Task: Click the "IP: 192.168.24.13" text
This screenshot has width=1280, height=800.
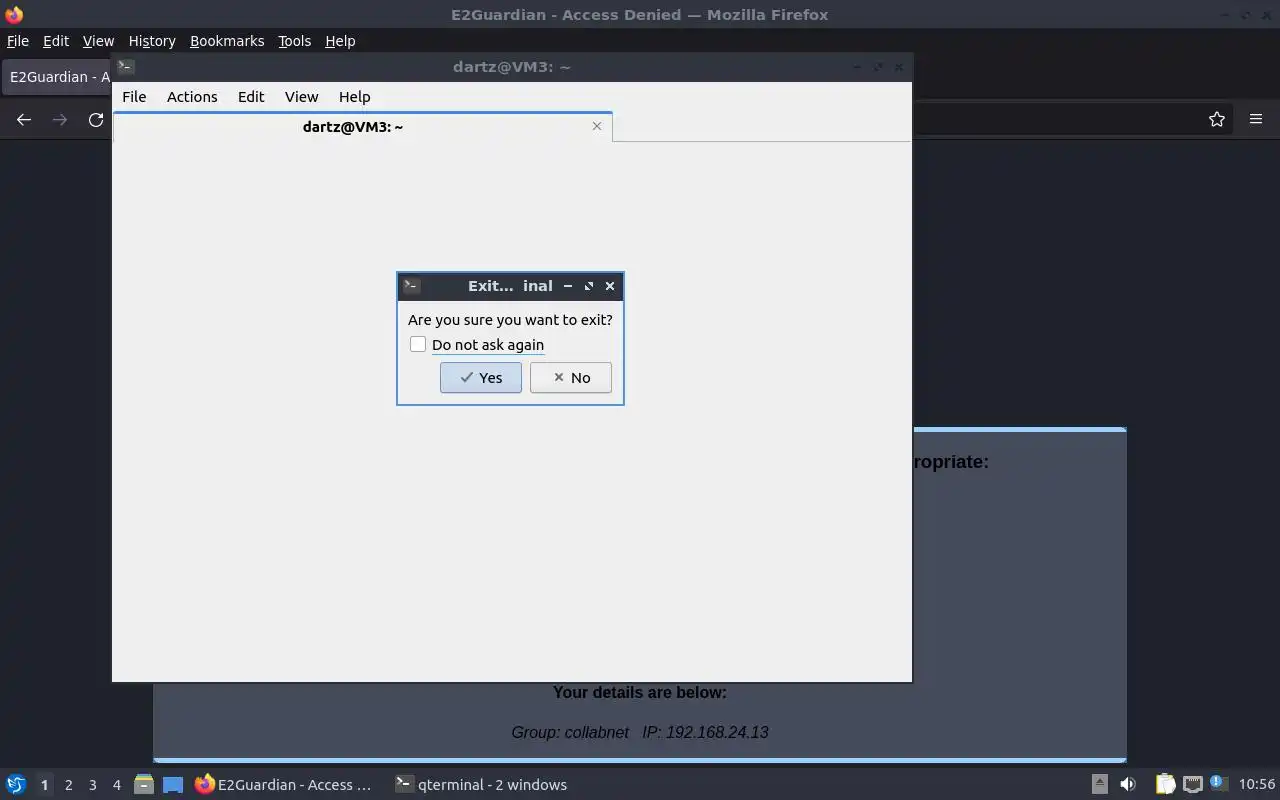Action: (705, 732)
